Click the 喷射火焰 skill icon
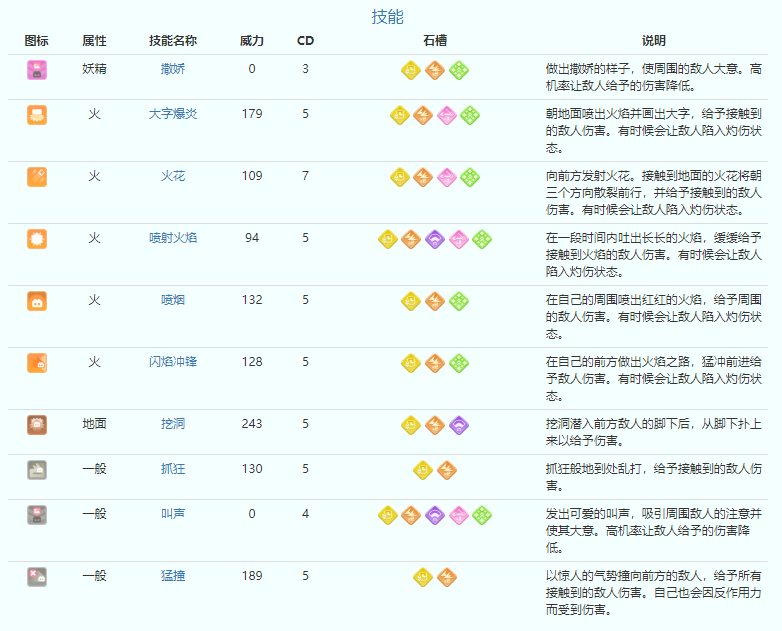The height and width of the screenshot is (631, 782). click(x=37, y=239)
